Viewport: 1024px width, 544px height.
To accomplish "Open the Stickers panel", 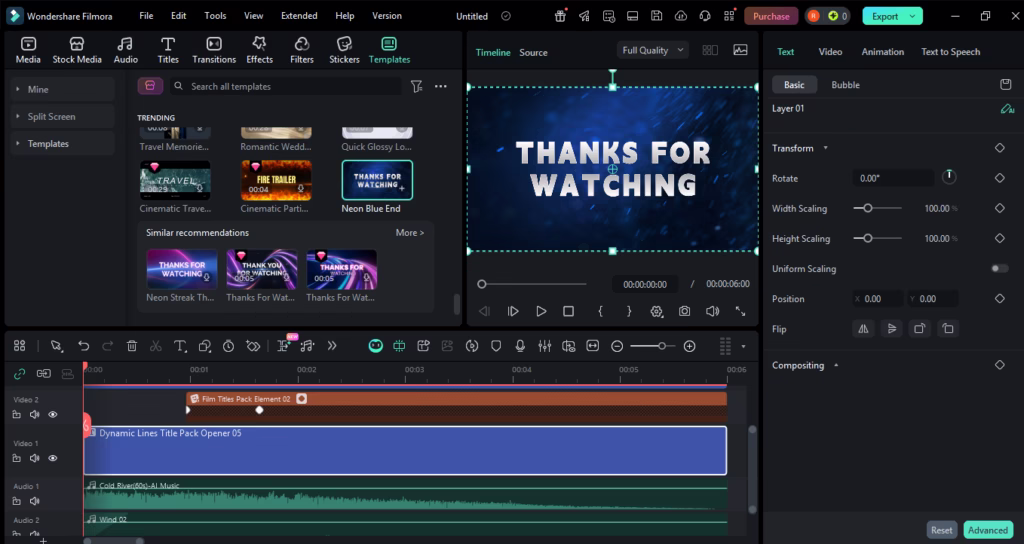I will pyautogui.click(x=344, y=50).
